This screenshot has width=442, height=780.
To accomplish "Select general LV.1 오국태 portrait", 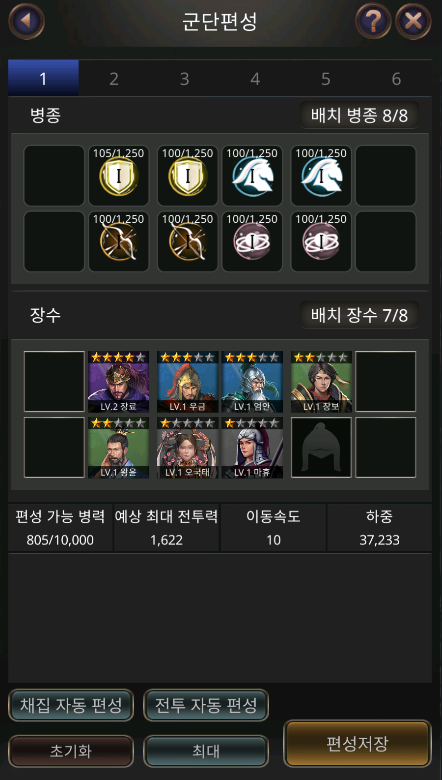I will tap(187, 447).
